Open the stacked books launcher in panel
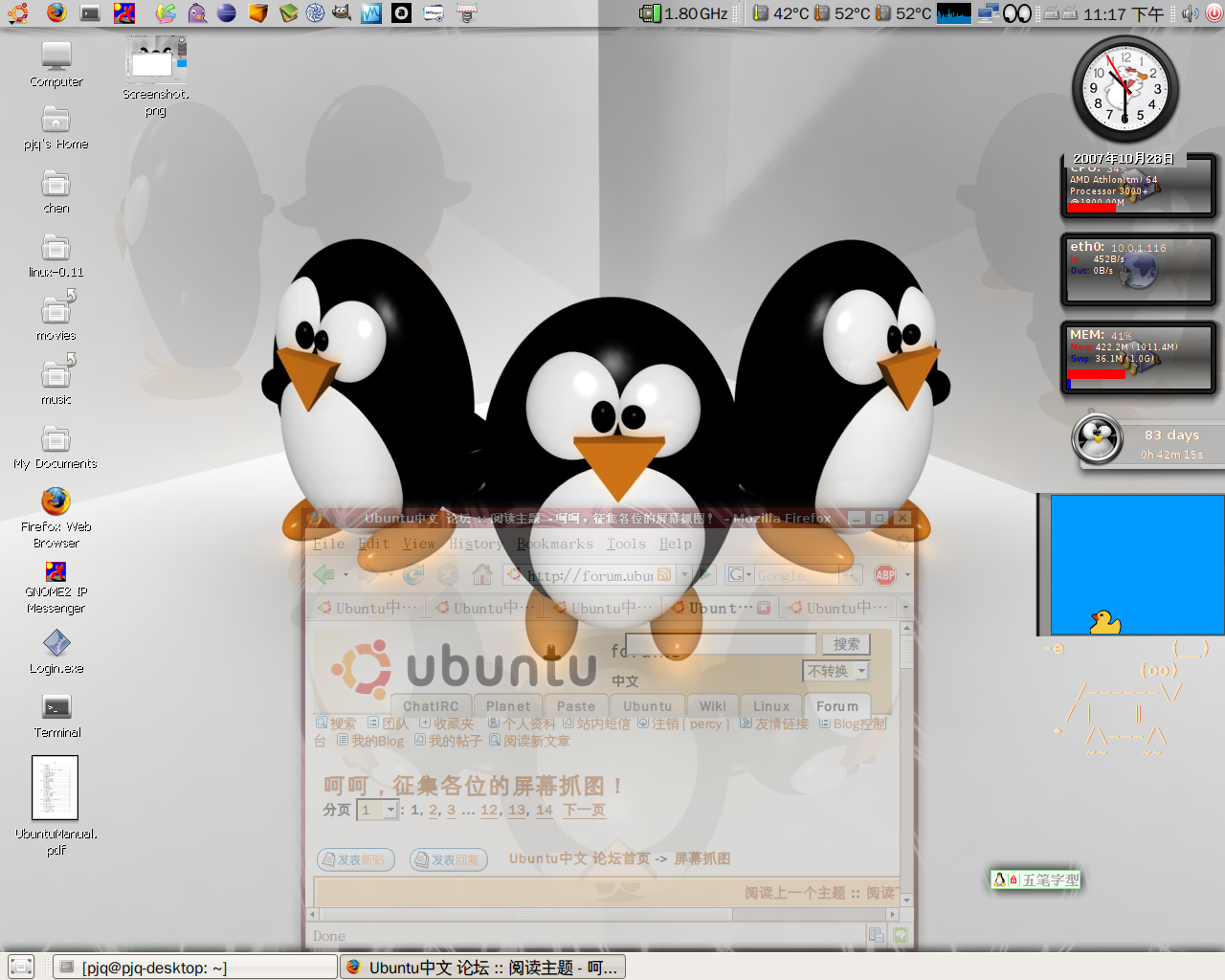The height and width of the screenshot is (980, 1225). click(x=288, y=12)
